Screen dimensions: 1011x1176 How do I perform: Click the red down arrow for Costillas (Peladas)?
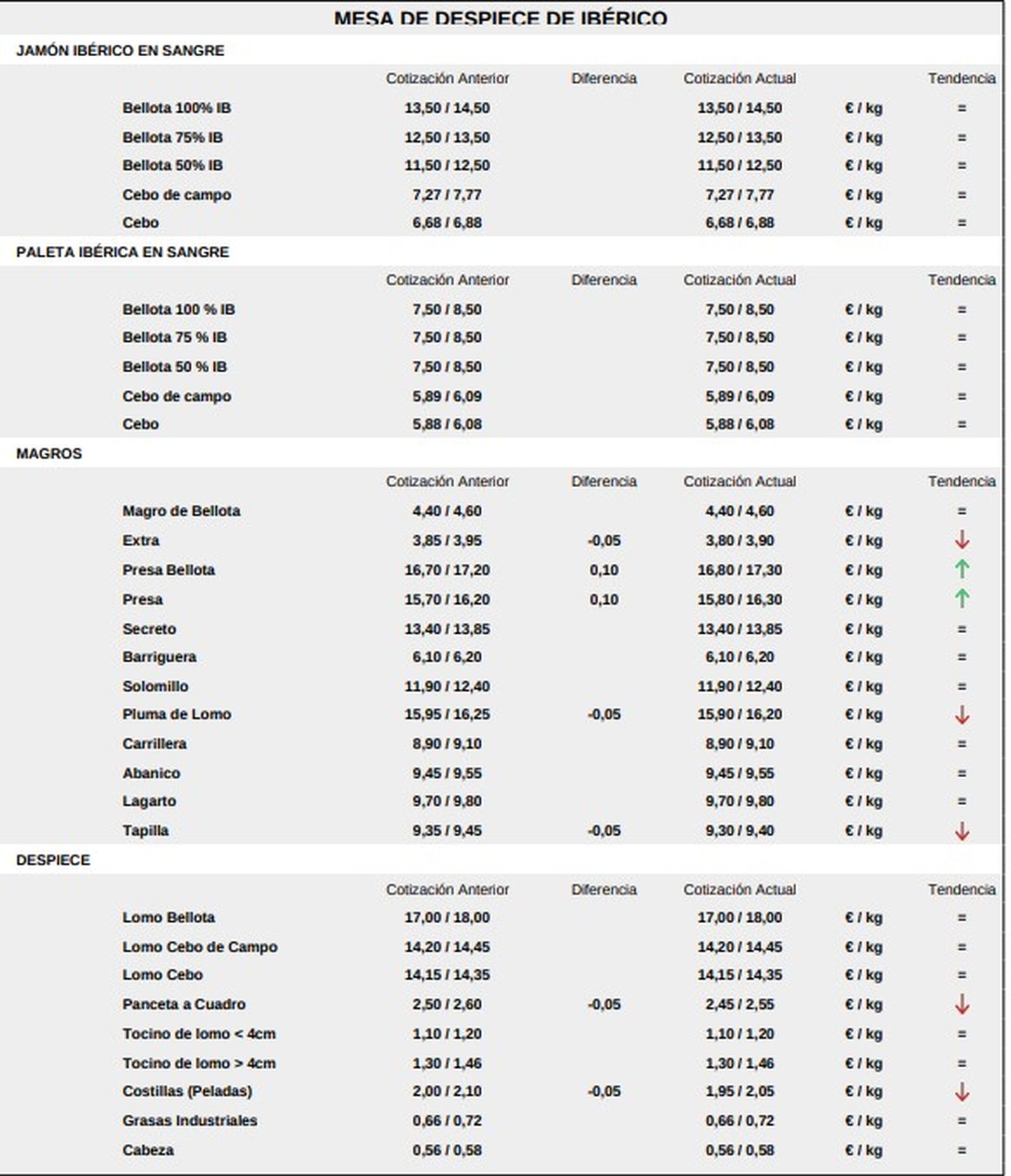961,1091
